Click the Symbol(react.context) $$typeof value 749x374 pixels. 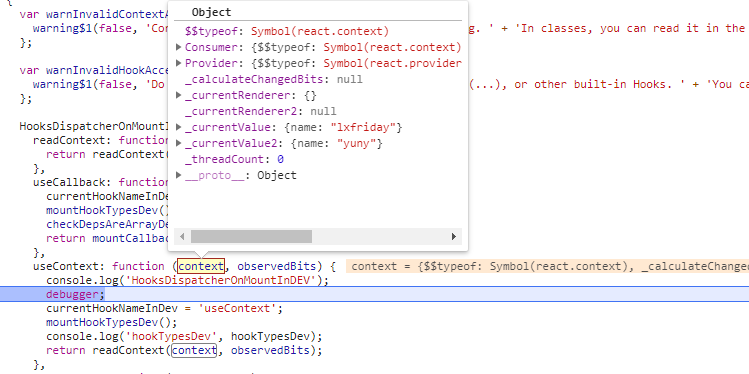tap(320, 32)
